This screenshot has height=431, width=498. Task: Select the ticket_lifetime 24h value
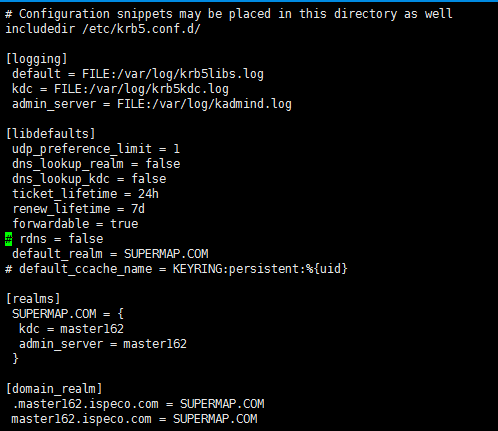coord(148,194)
